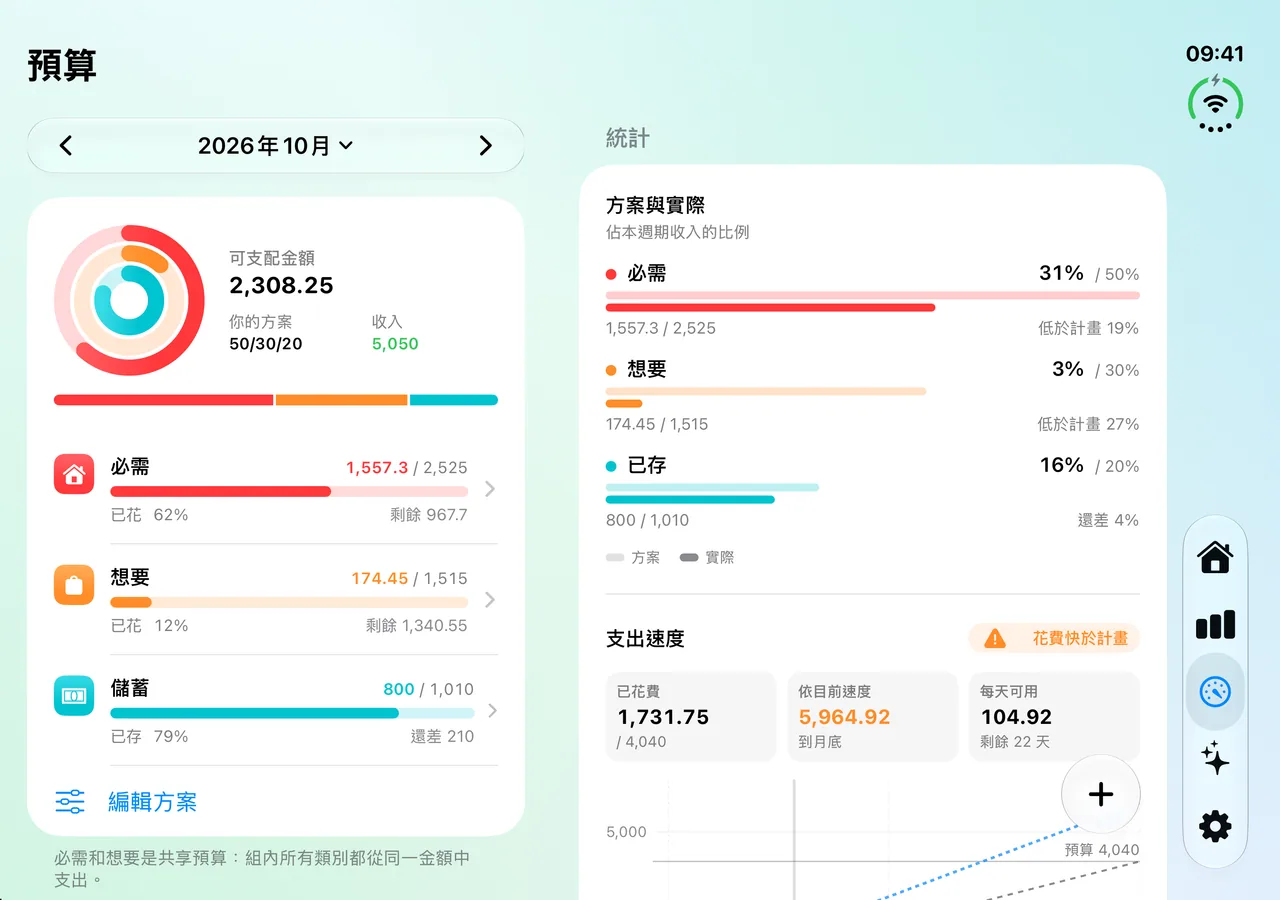Click the 編輯方案 sliders icon
This screenshot has height=900, width=1280.
(70, 802)
